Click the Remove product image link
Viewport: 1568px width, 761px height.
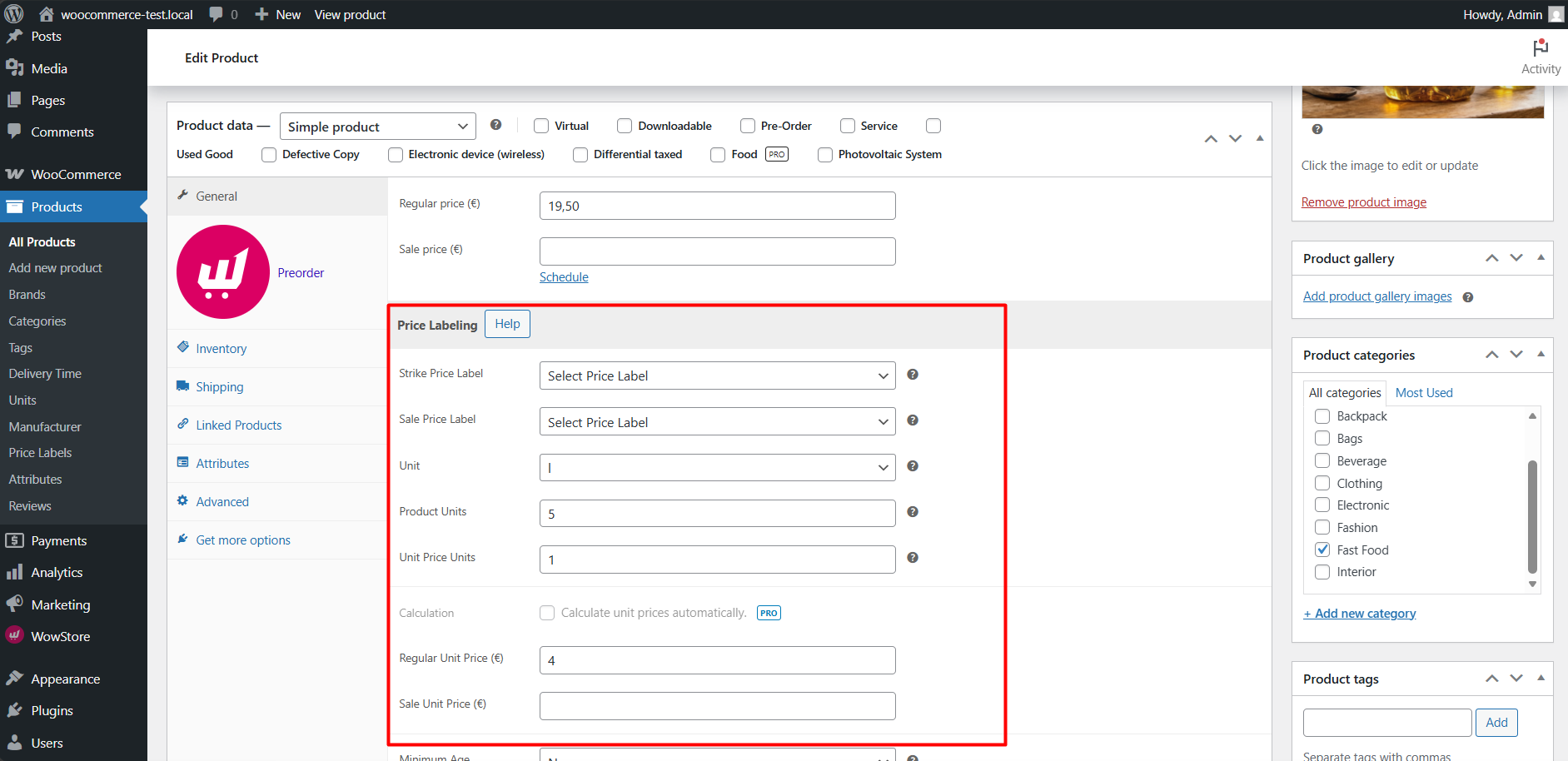pyautogui.click(x=1363, y=201)
